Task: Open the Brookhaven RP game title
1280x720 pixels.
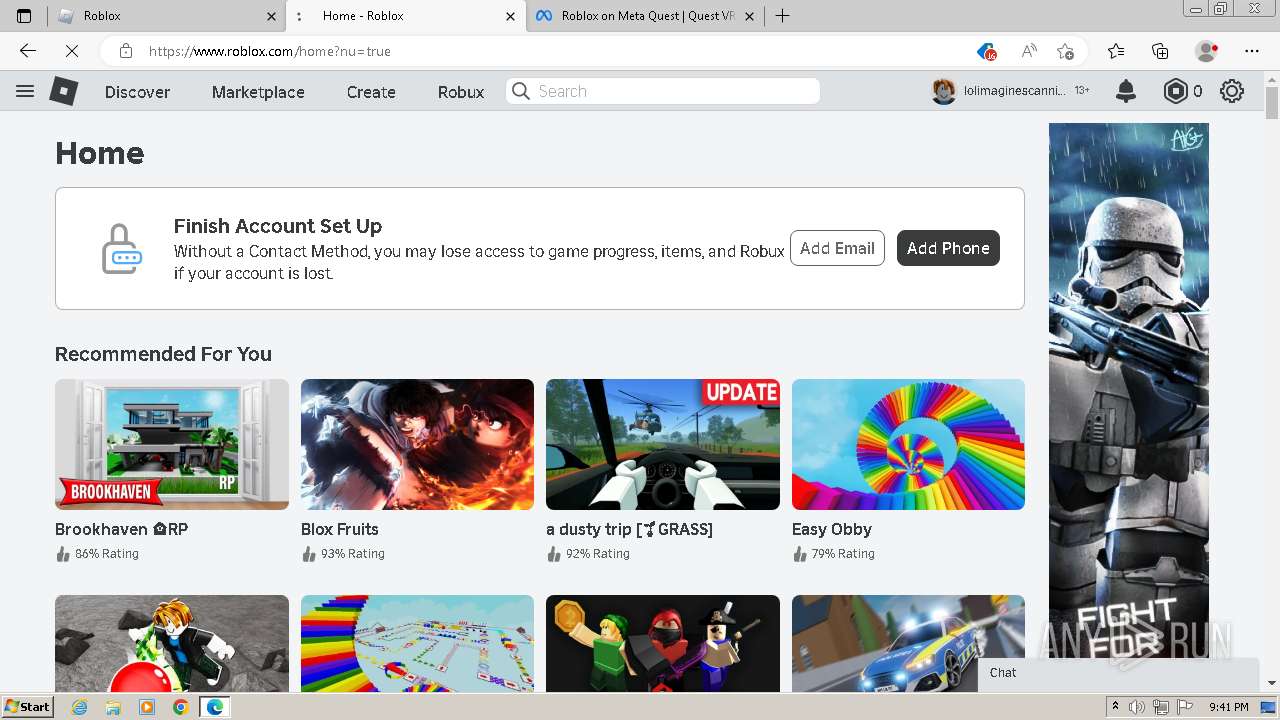Action: point(122,529)
